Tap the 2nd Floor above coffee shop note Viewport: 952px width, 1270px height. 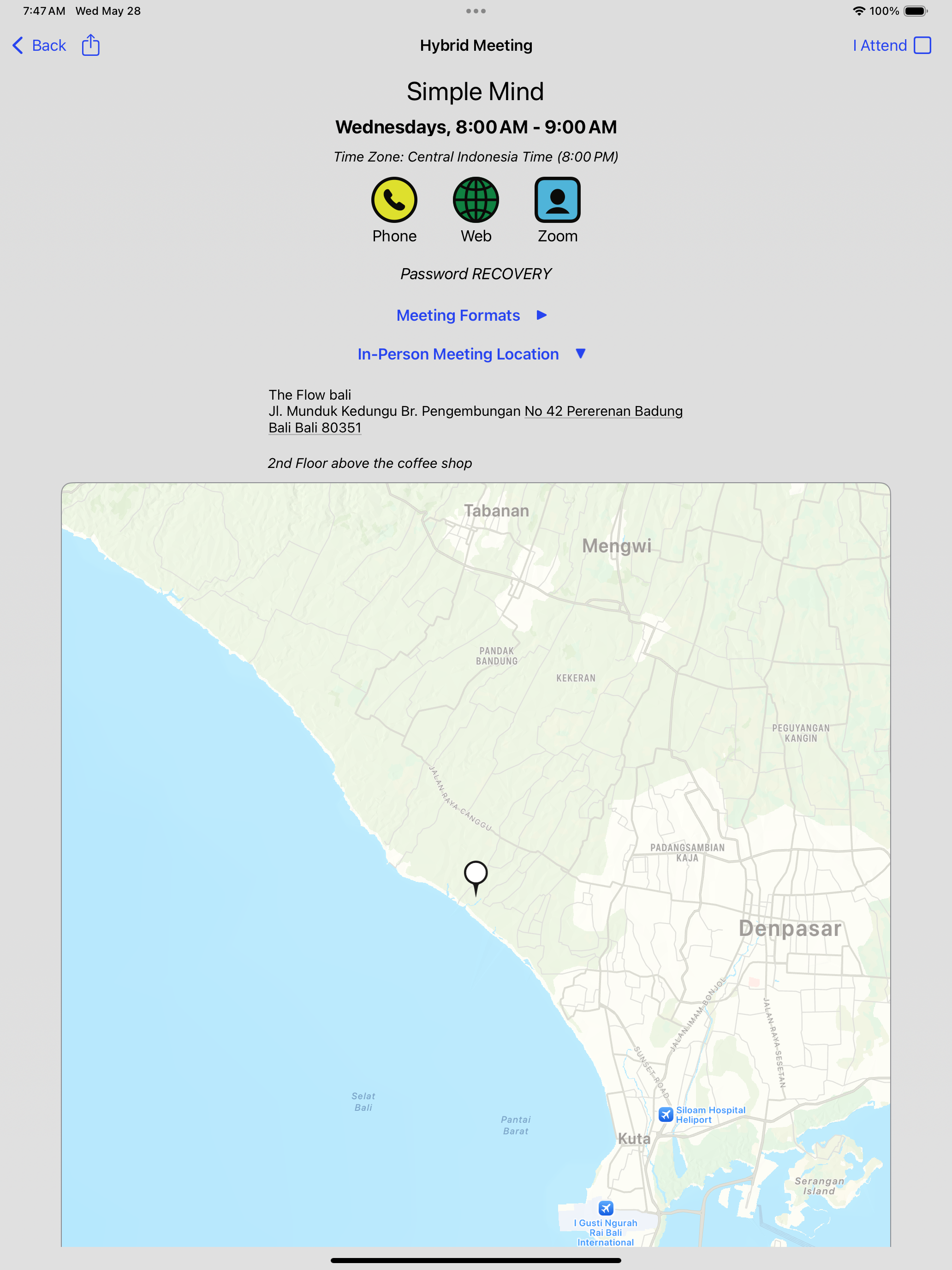point(369,463)
